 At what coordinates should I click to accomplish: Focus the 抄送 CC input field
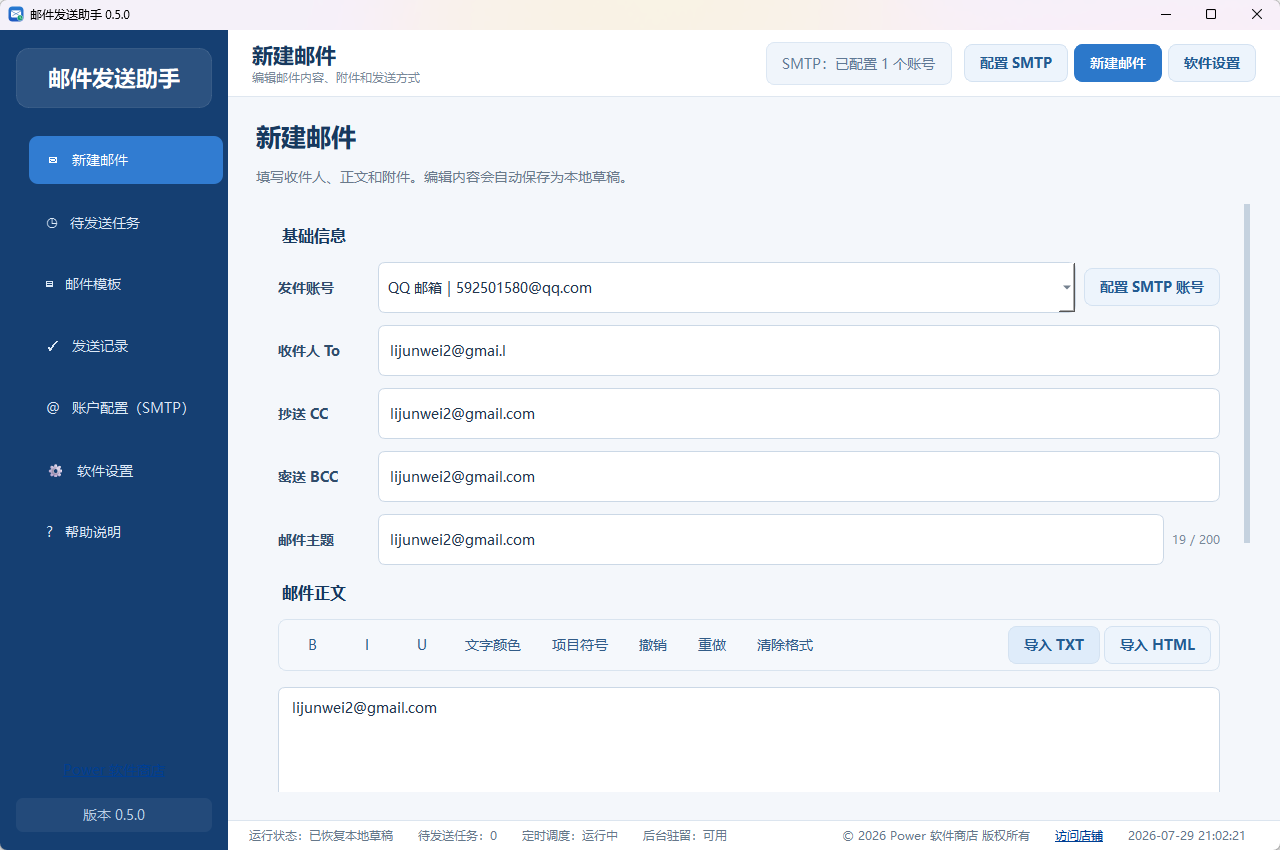click(x=799, y=414)
